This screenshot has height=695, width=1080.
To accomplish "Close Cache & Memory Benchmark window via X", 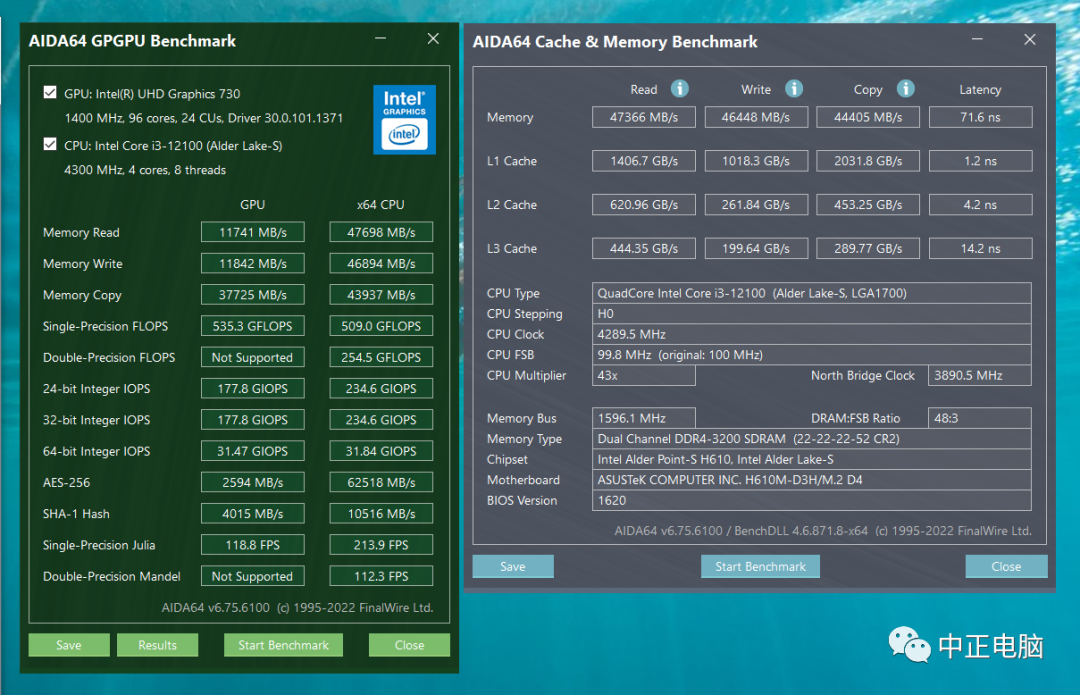I will (1030, 39).
